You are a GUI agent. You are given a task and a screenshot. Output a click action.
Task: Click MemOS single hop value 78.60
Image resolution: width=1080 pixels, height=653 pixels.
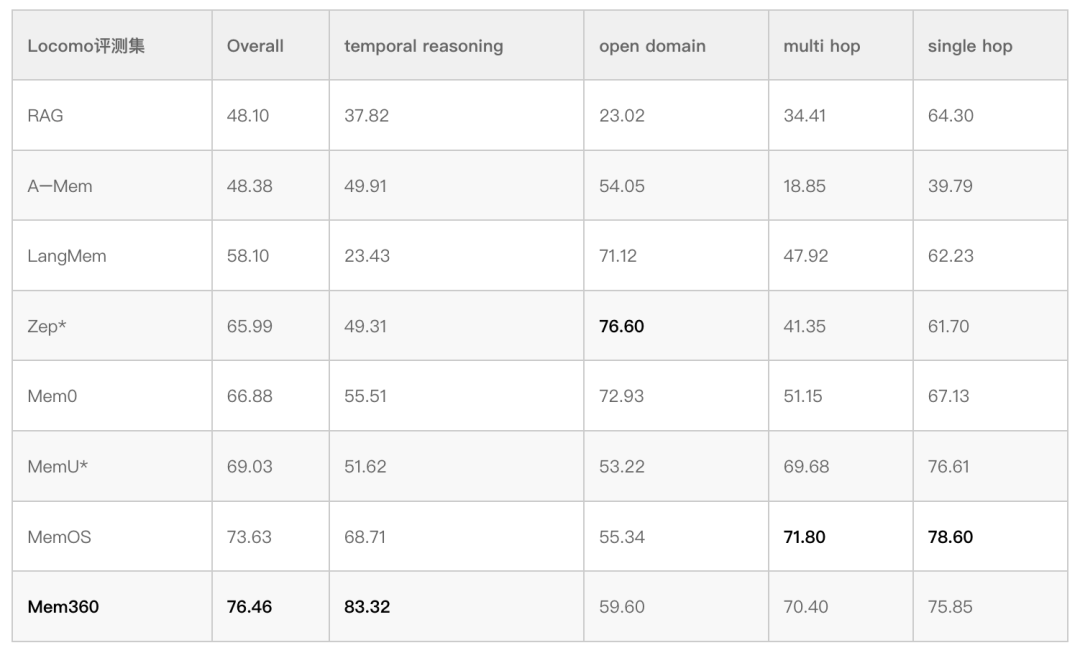(950, 537)
